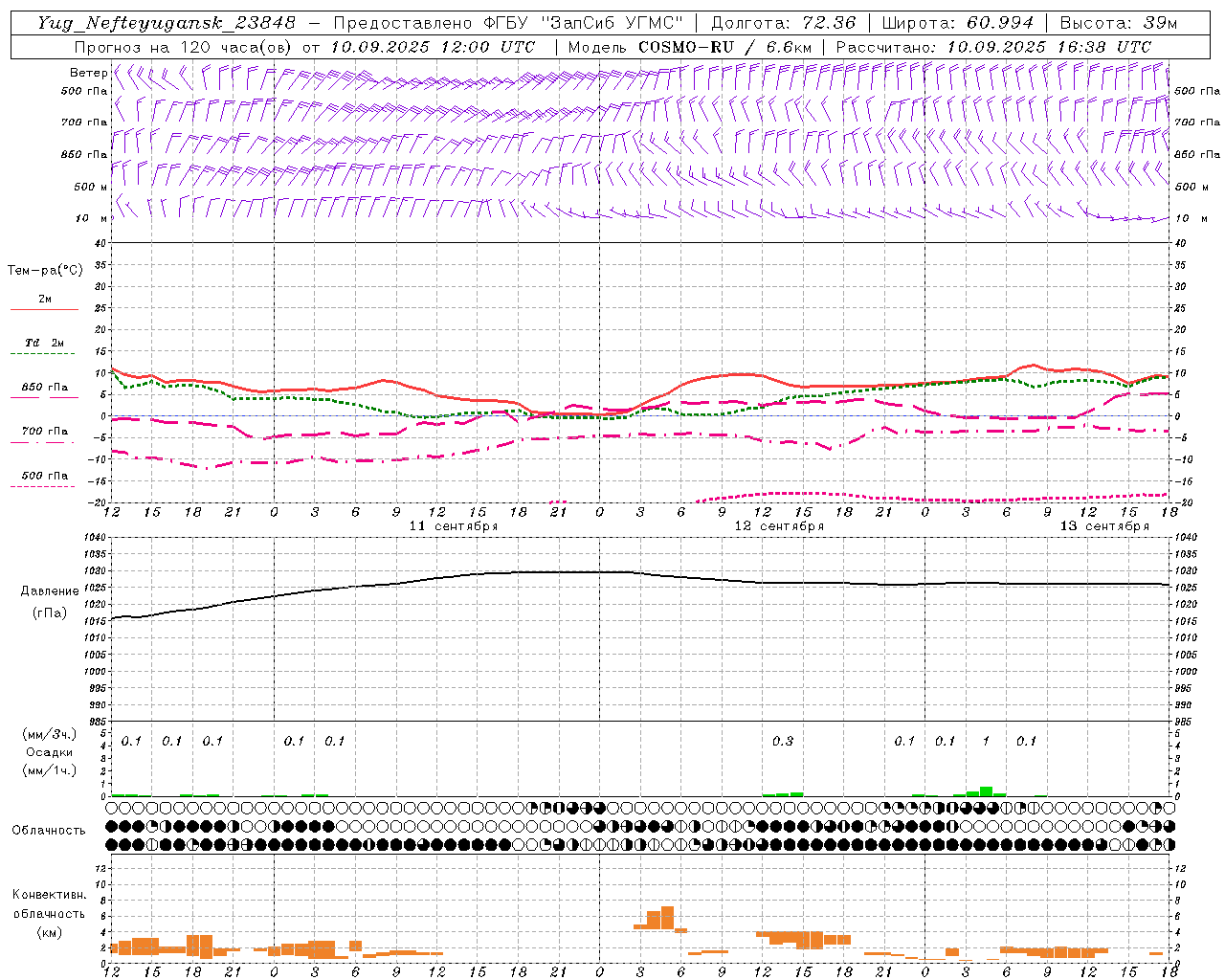Click the 850 гПа long-dashed temperature legend line
This screenshot has height=980, width=1225.
(x=42, y=398)
